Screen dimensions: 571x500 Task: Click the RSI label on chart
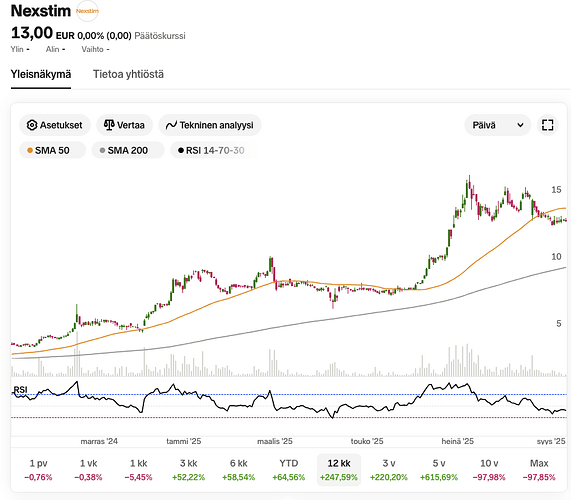point(20,390)
